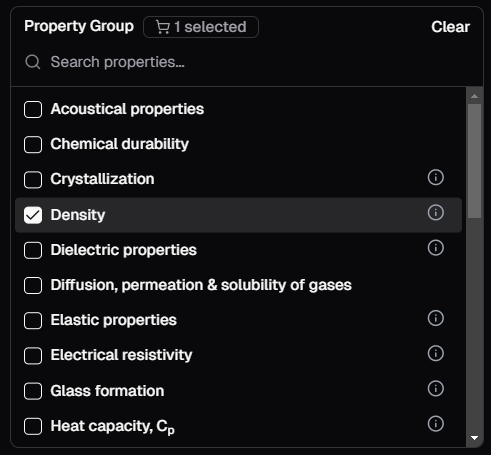
Task: Open info icon for Density
Action: (435, 213)
